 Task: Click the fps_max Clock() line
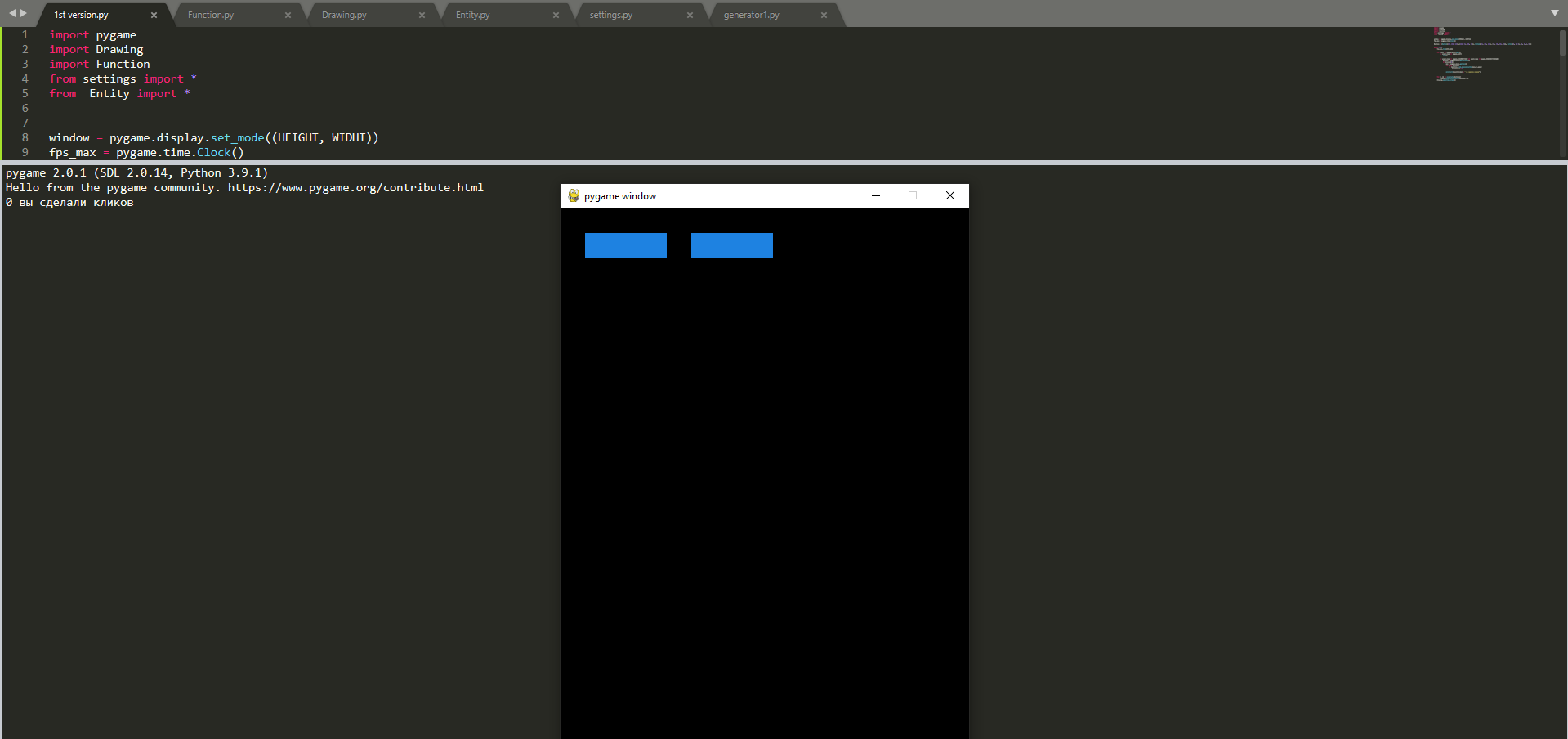pyautogui.click(x=147, y=152)
